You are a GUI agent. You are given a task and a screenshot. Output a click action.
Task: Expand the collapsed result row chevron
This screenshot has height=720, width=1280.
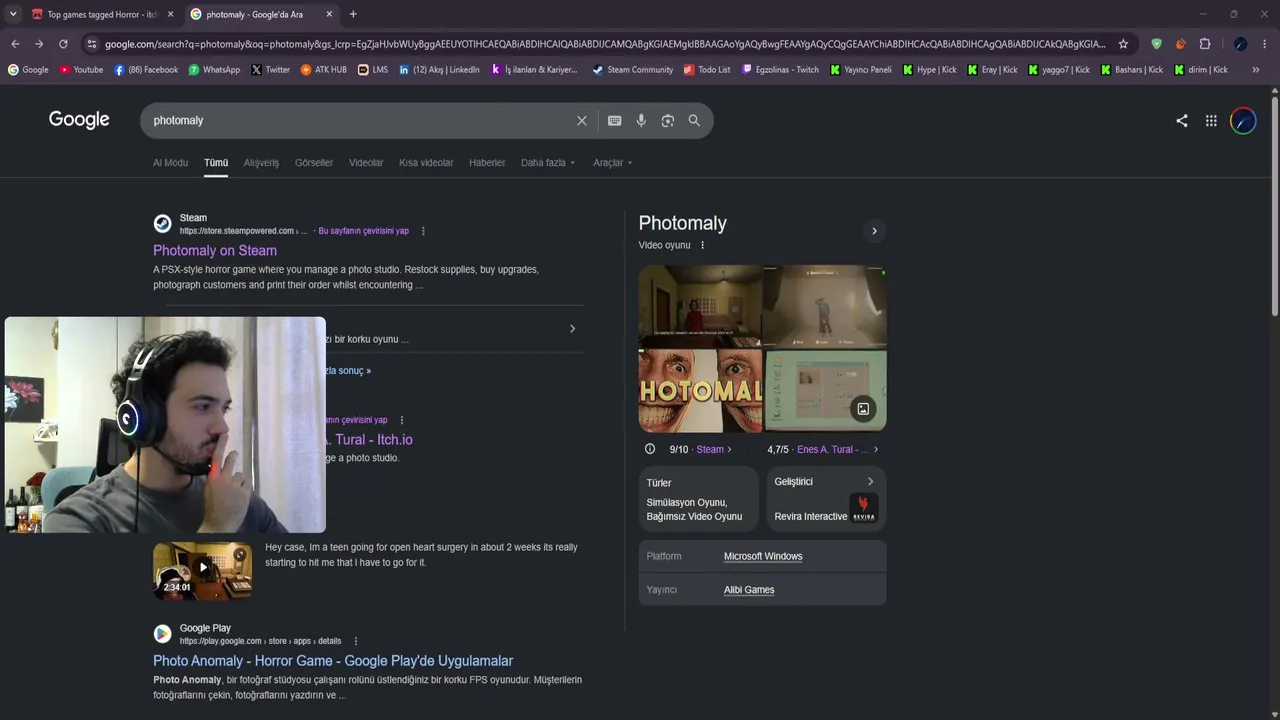tap(572, 328)
